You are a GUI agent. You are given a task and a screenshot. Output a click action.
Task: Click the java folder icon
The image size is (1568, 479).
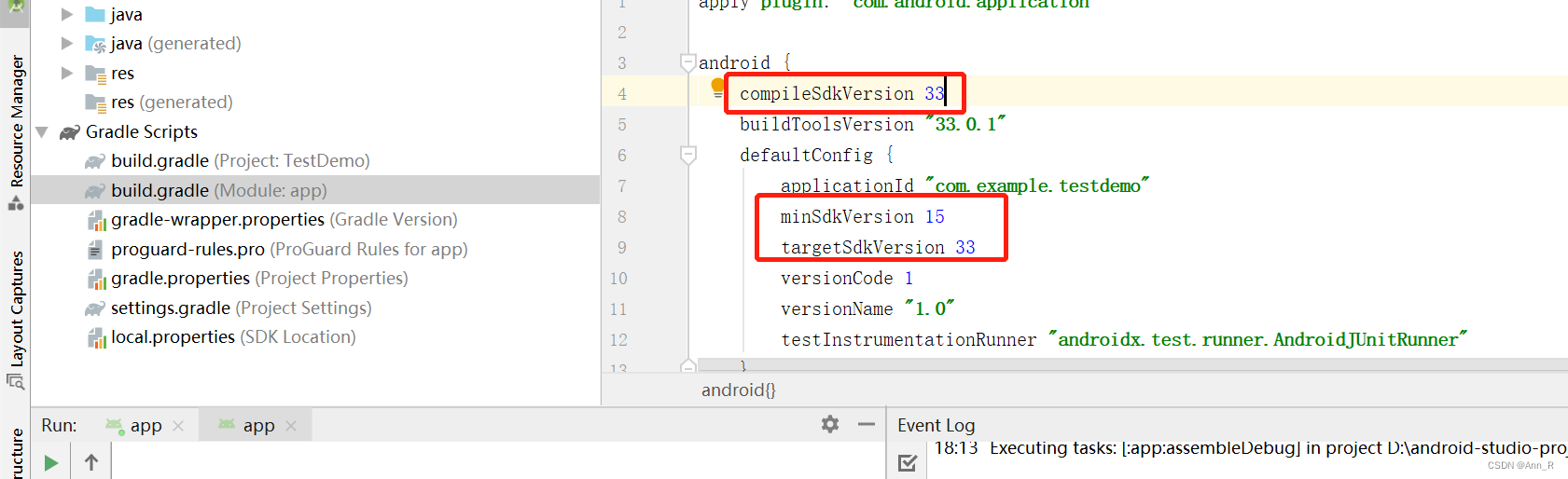coord(94,14)
